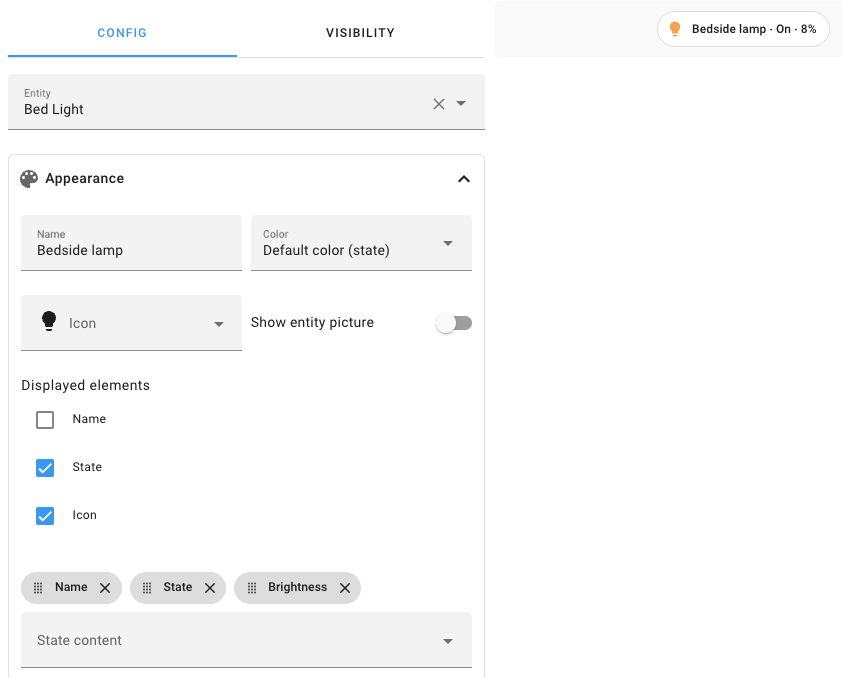Open the Bed Light entity dropdown
The height and width of the screenshot is (678, 842).
coord(461,103)
